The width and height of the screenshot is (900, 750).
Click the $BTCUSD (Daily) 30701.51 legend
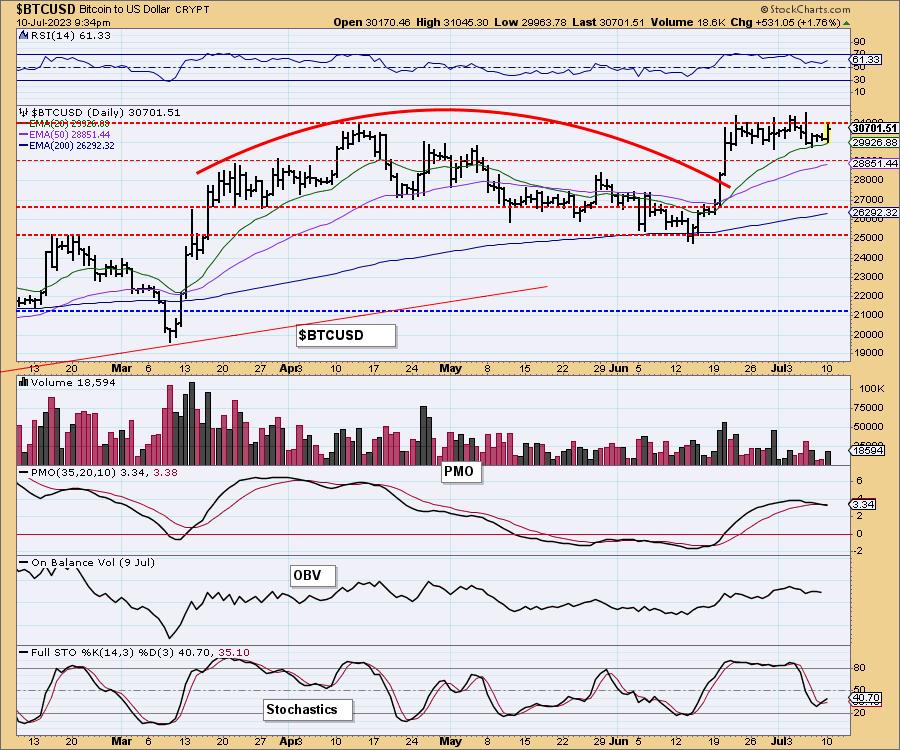[x=106, y=112]
